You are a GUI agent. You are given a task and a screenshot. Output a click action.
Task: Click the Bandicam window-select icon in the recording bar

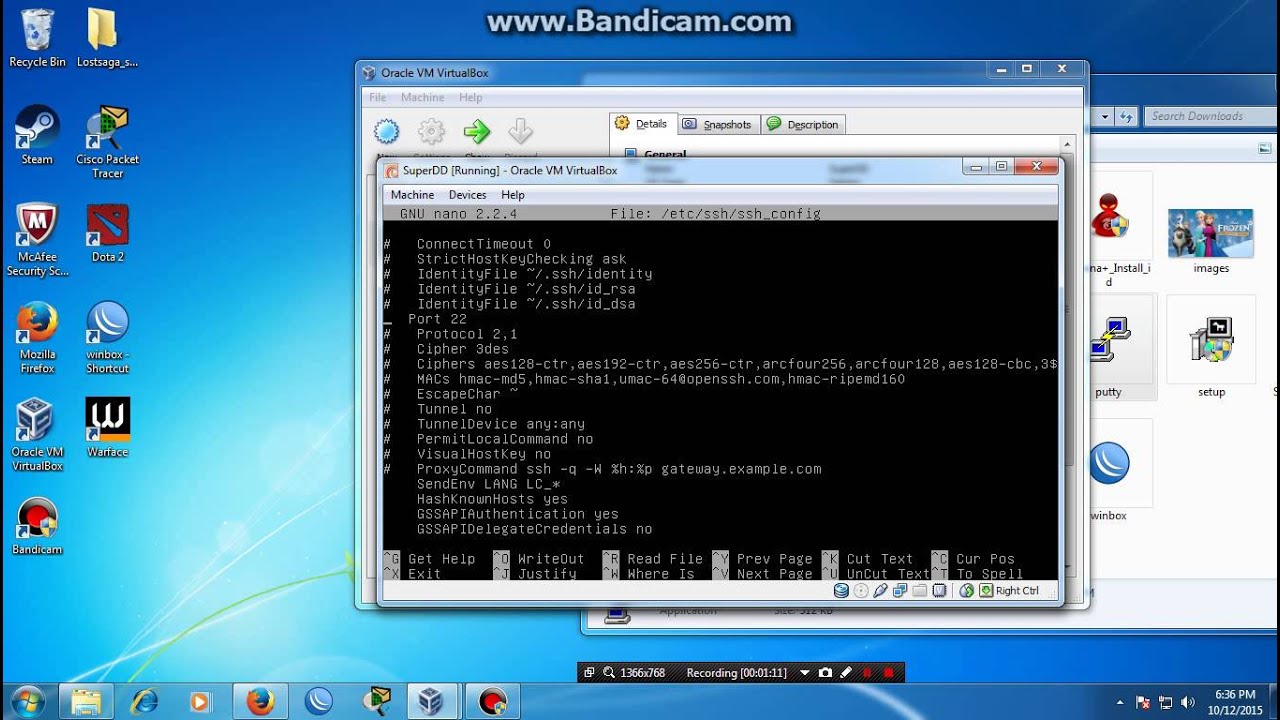point(589,673)
